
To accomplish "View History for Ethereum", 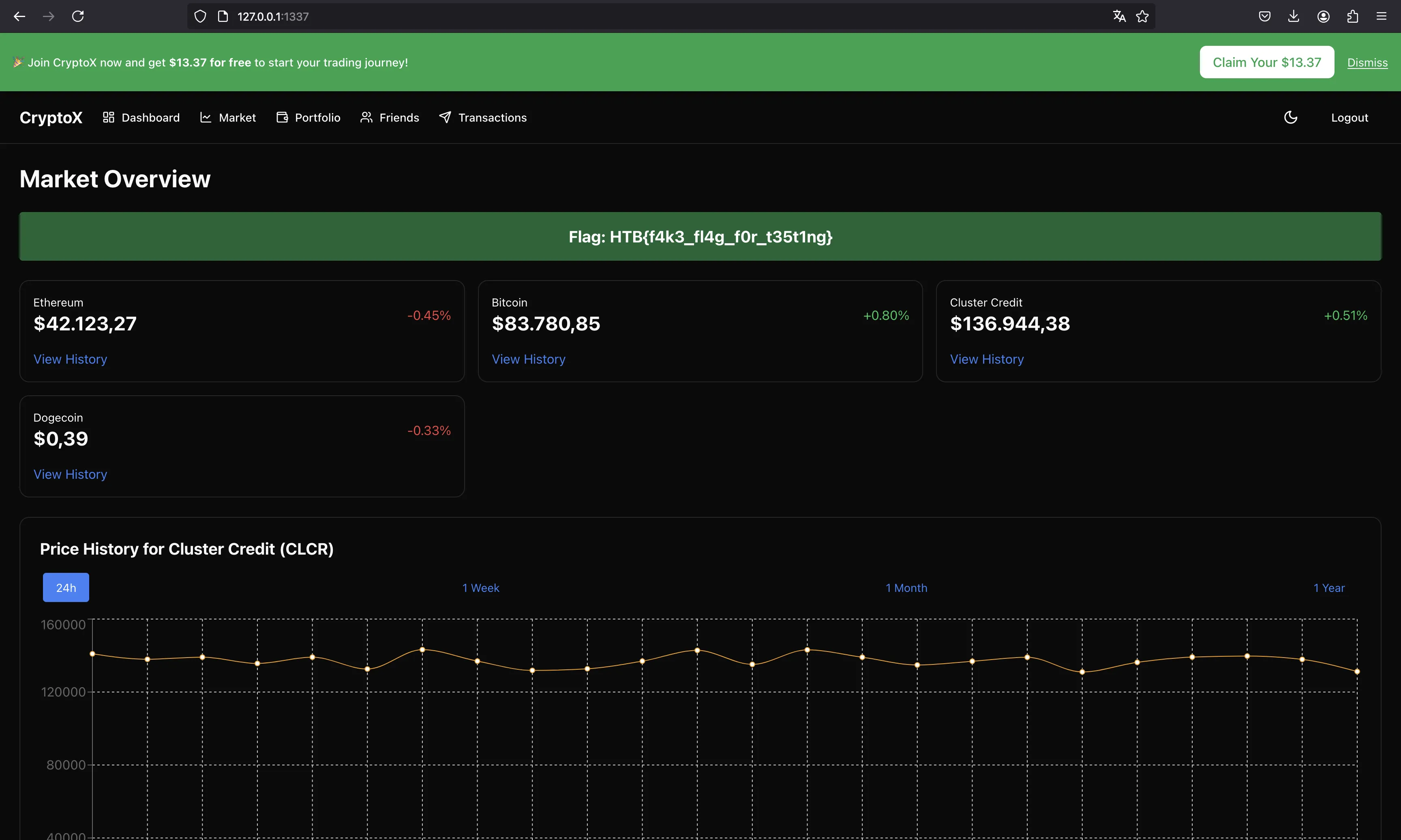I will (x=70, y=359).
